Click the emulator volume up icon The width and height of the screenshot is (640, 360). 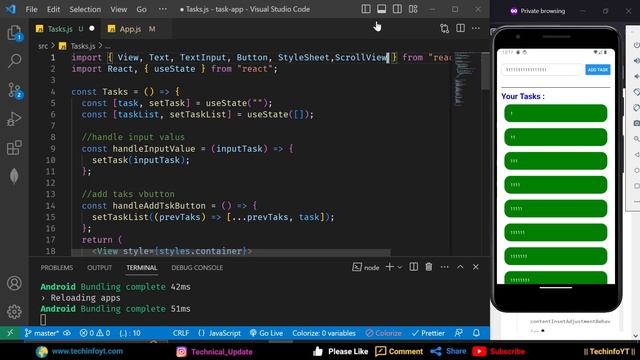pos(636,61)
